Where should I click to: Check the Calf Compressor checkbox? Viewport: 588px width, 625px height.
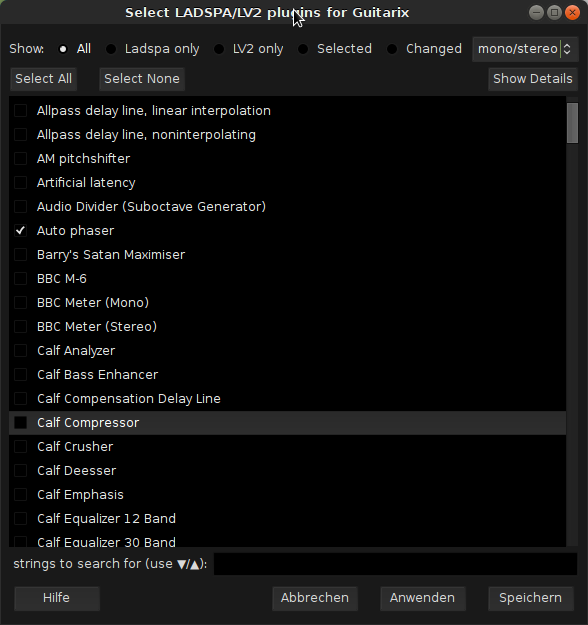[x=20, y=423]
